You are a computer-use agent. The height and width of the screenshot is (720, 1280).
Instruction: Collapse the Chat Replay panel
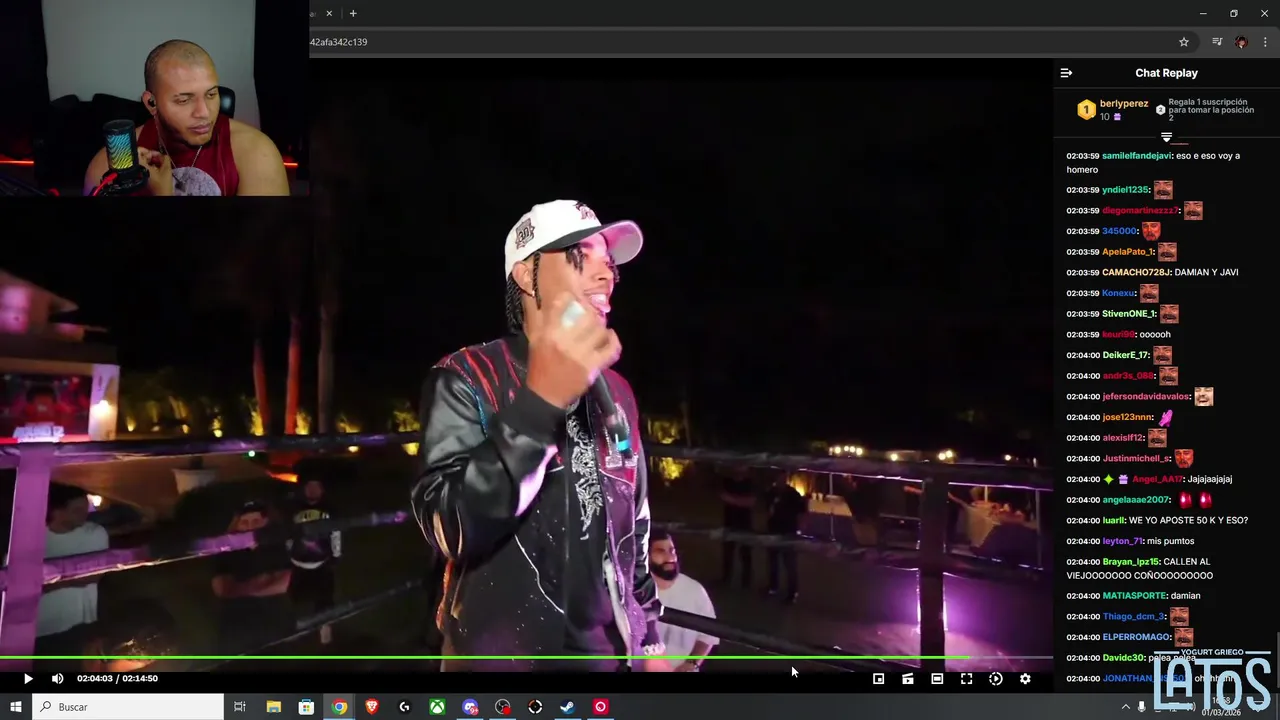coord(1066,73)
